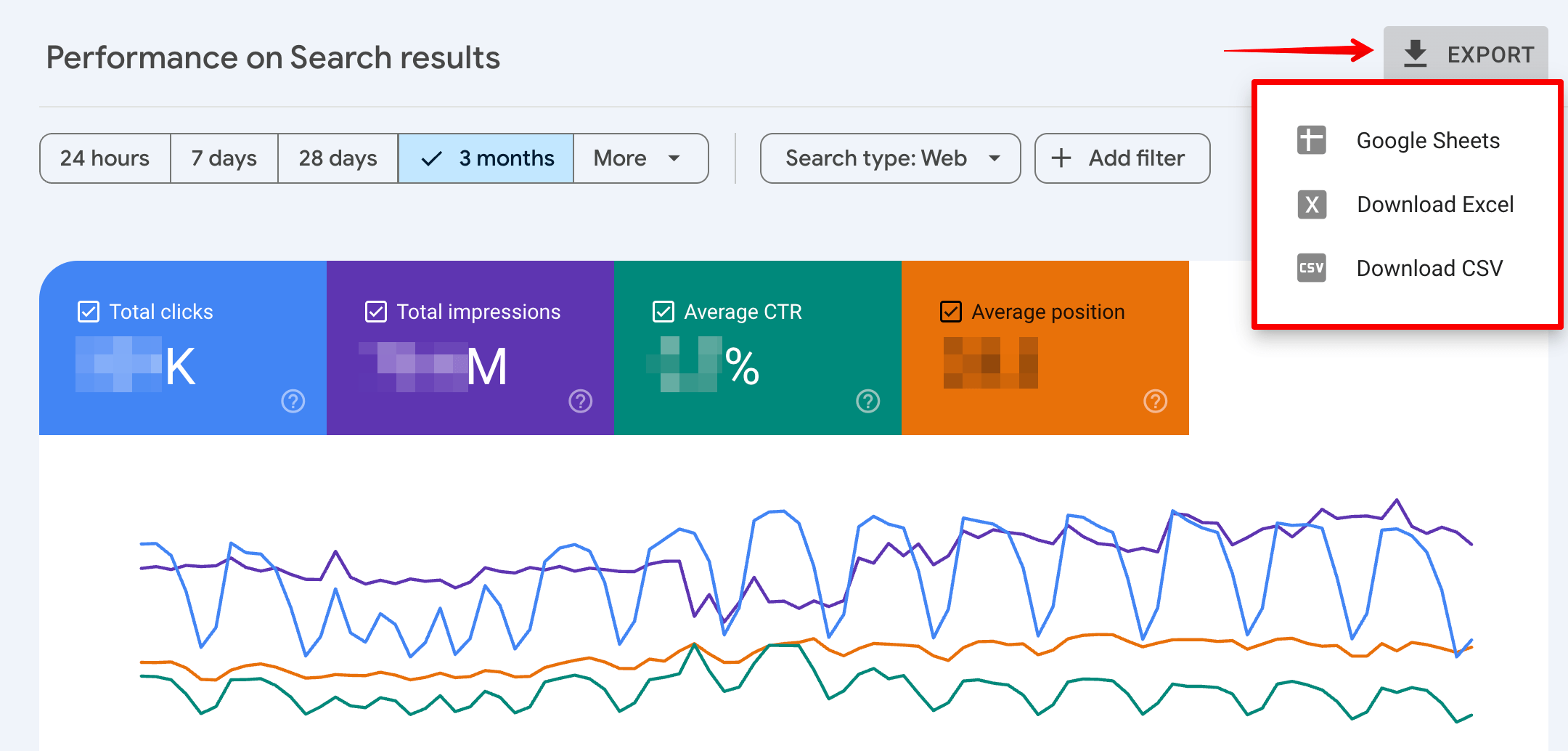
Task: Click the plus icon on Add filter
Action: coord(1062,158)
